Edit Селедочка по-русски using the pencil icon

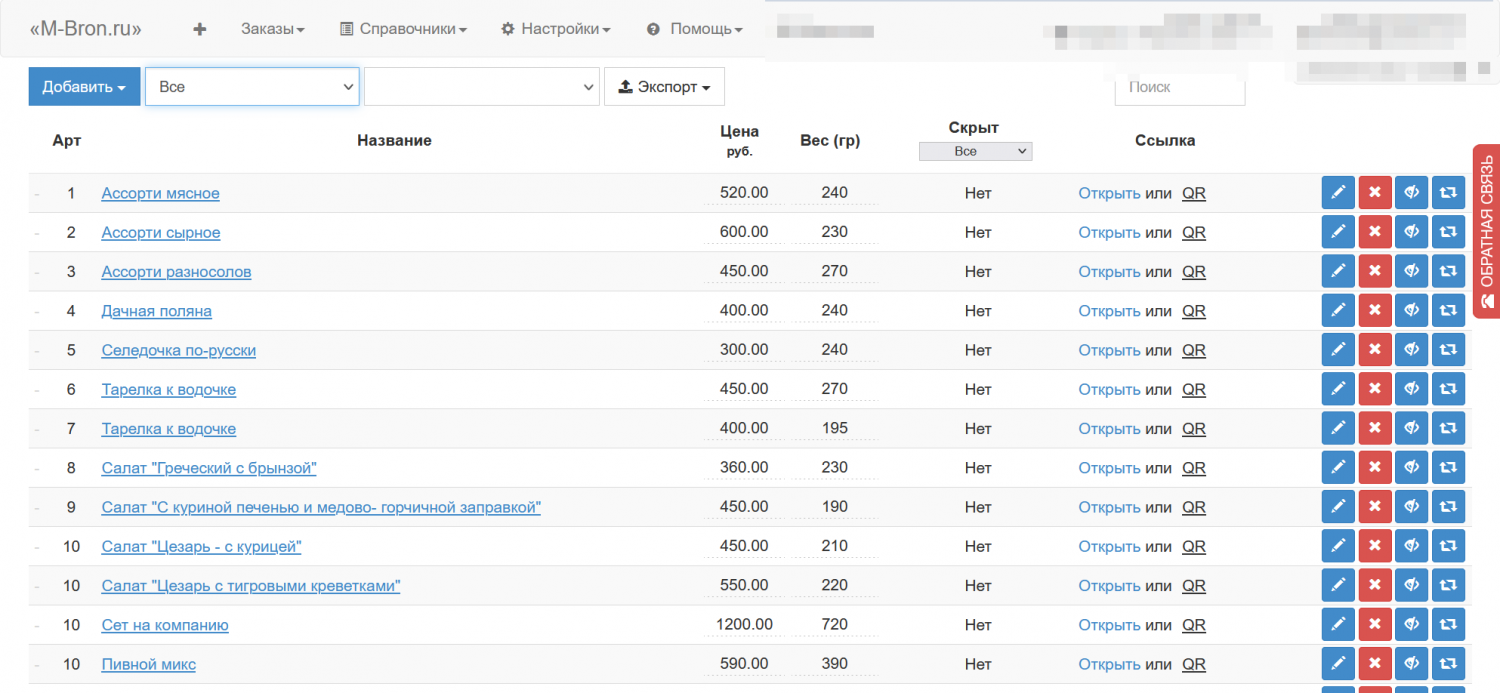click(1338, 350)
